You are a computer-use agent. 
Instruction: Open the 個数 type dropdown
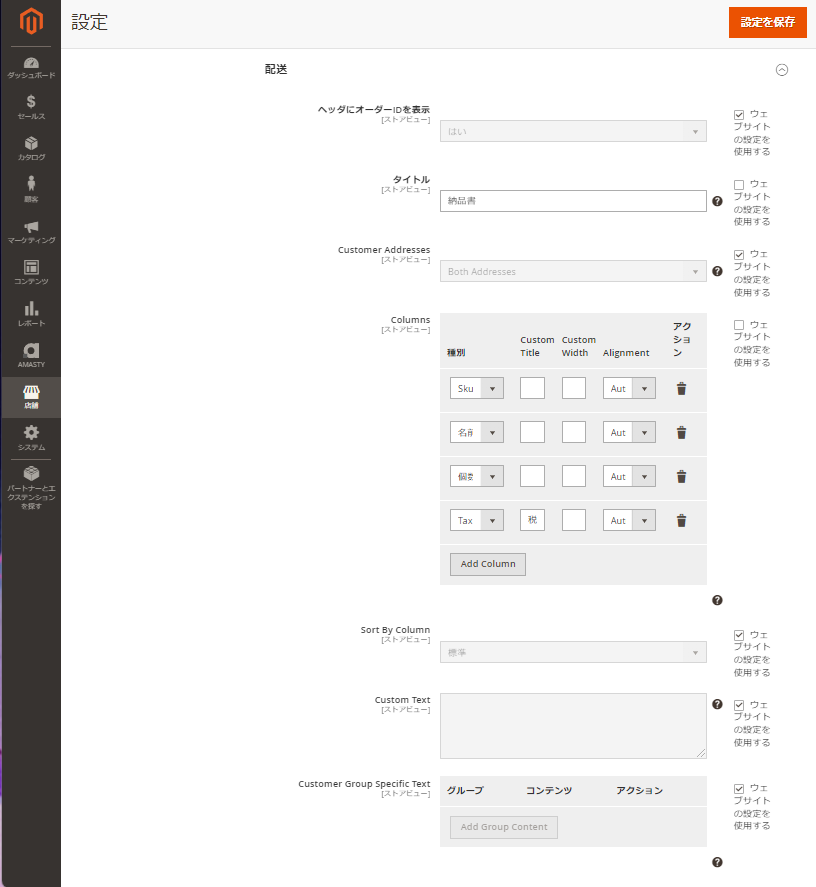pyautogui.click(x=476, y=476)
